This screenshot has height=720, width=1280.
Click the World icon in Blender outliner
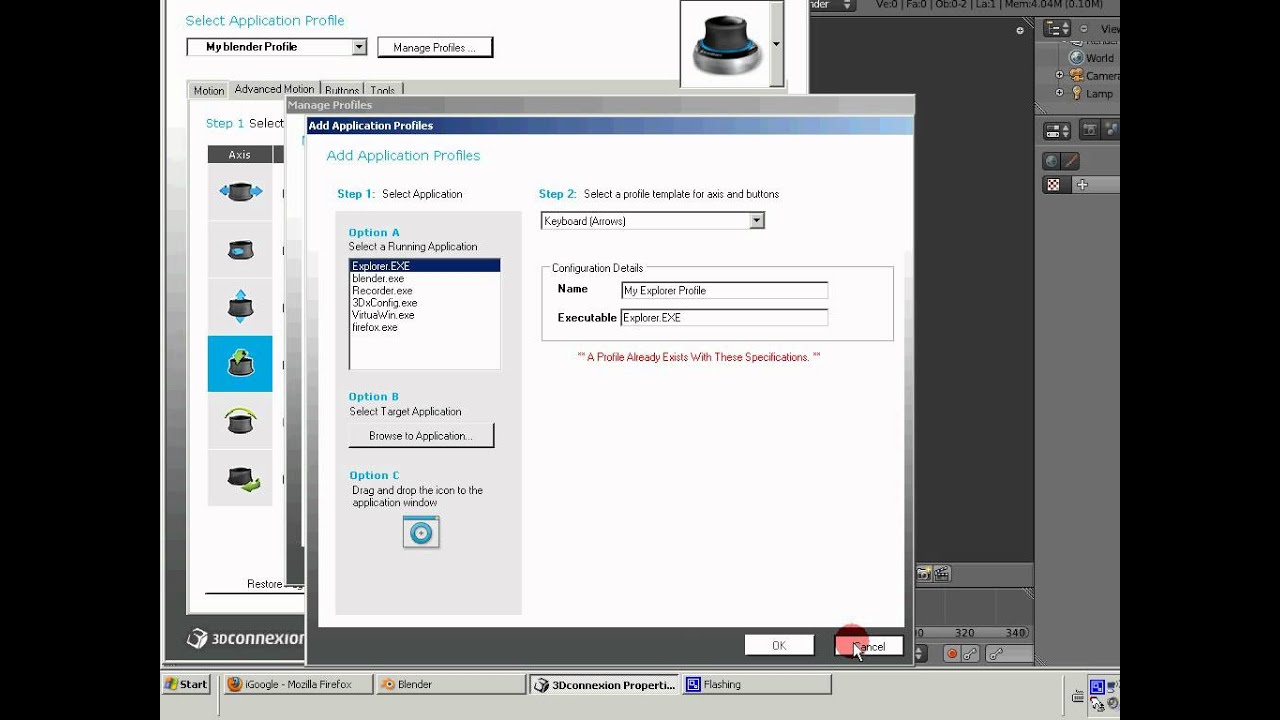(1077, 57)
